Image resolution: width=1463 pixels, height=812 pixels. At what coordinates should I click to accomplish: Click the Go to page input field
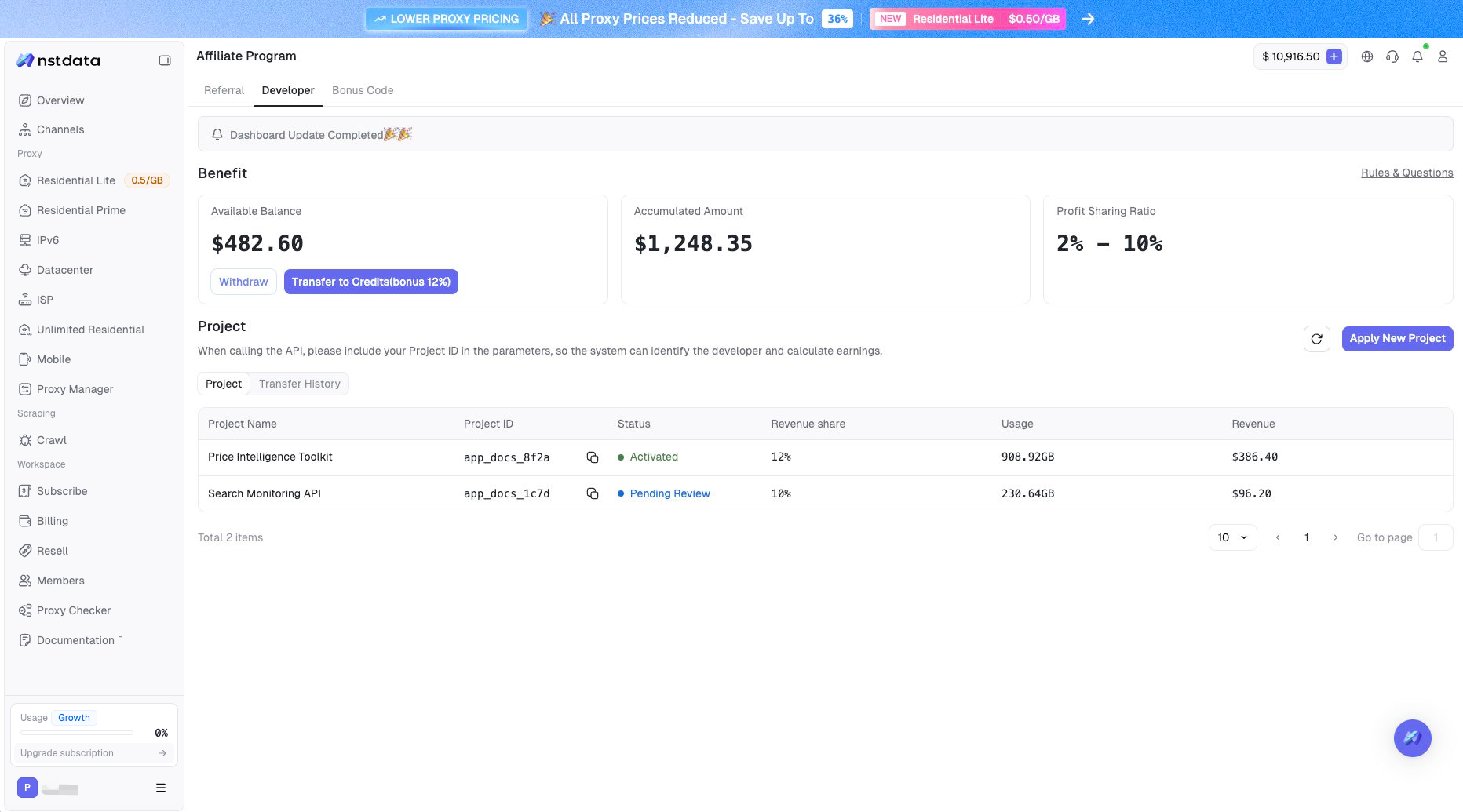coord(1436,537)
